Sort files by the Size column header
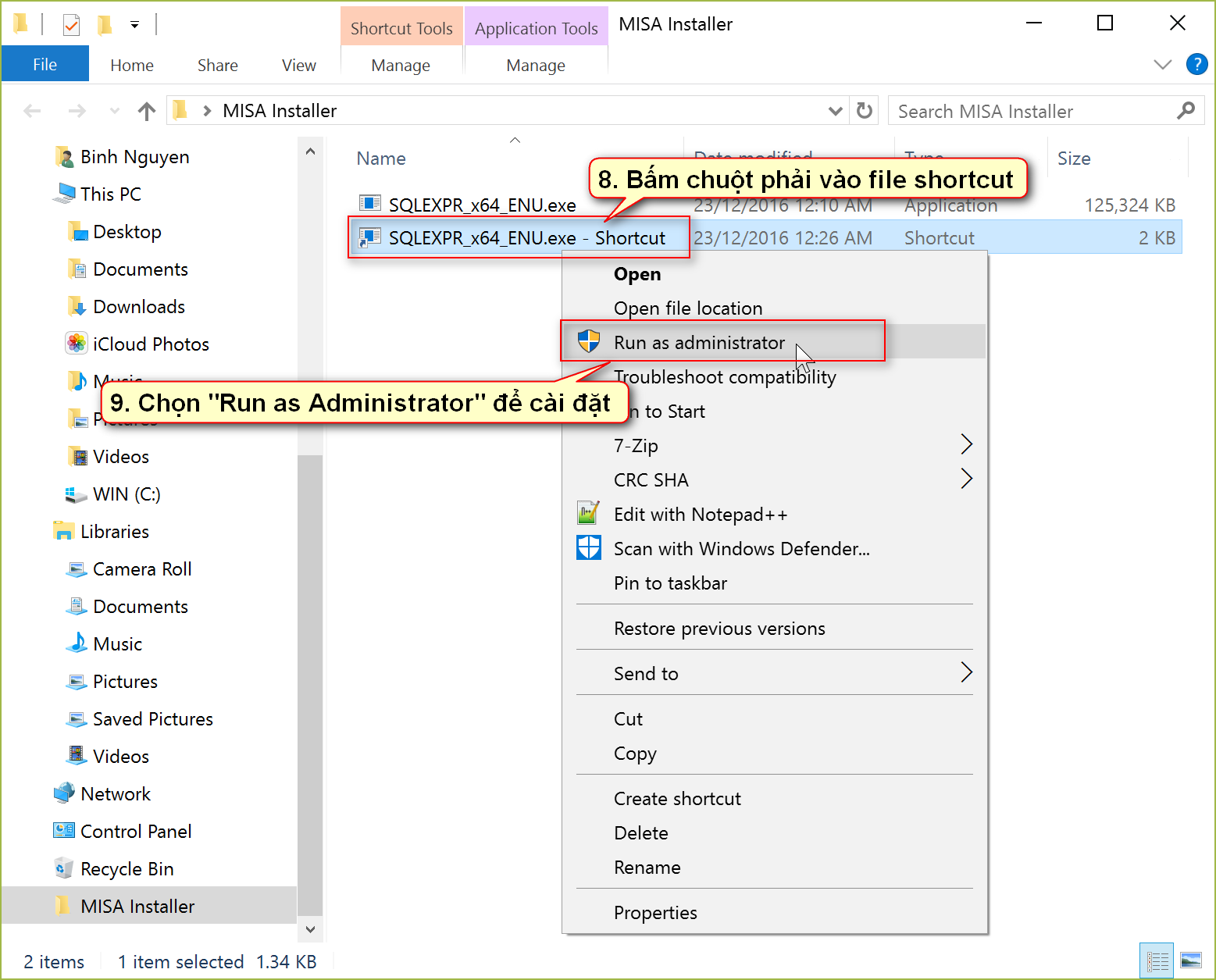1216x980 pixels. [1074, 159]
